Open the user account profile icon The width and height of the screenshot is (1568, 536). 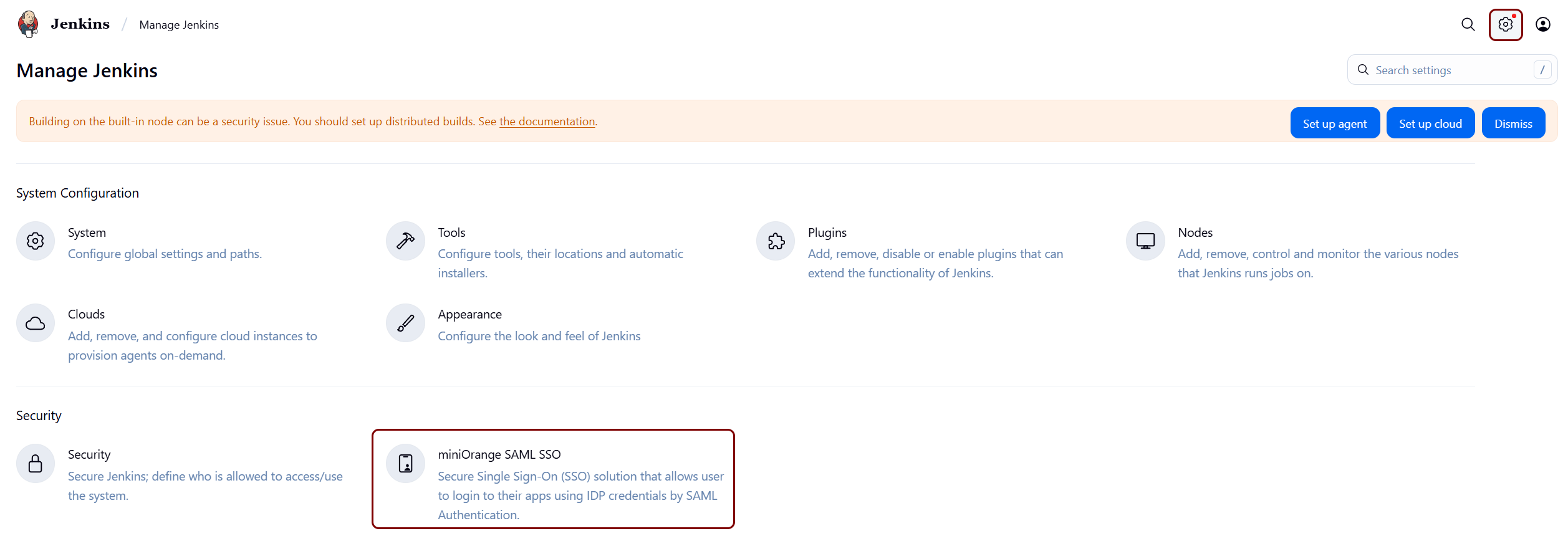coord(1542,24)
